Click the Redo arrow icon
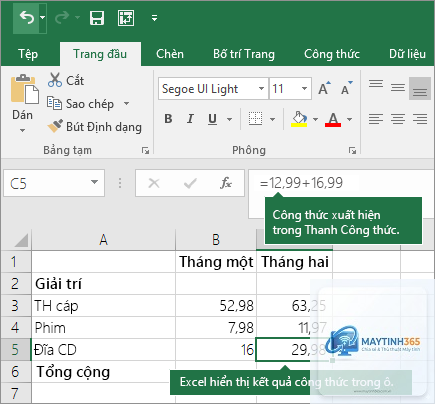Image resolution: width=435 pixels, height=404 pixels. click(62, 17)
